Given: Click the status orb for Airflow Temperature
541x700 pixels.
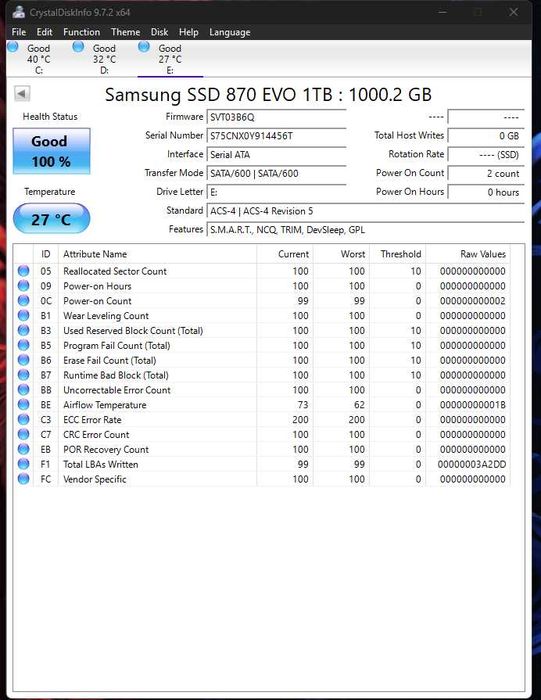Looking at the screenshot, I should coord(24,404).
